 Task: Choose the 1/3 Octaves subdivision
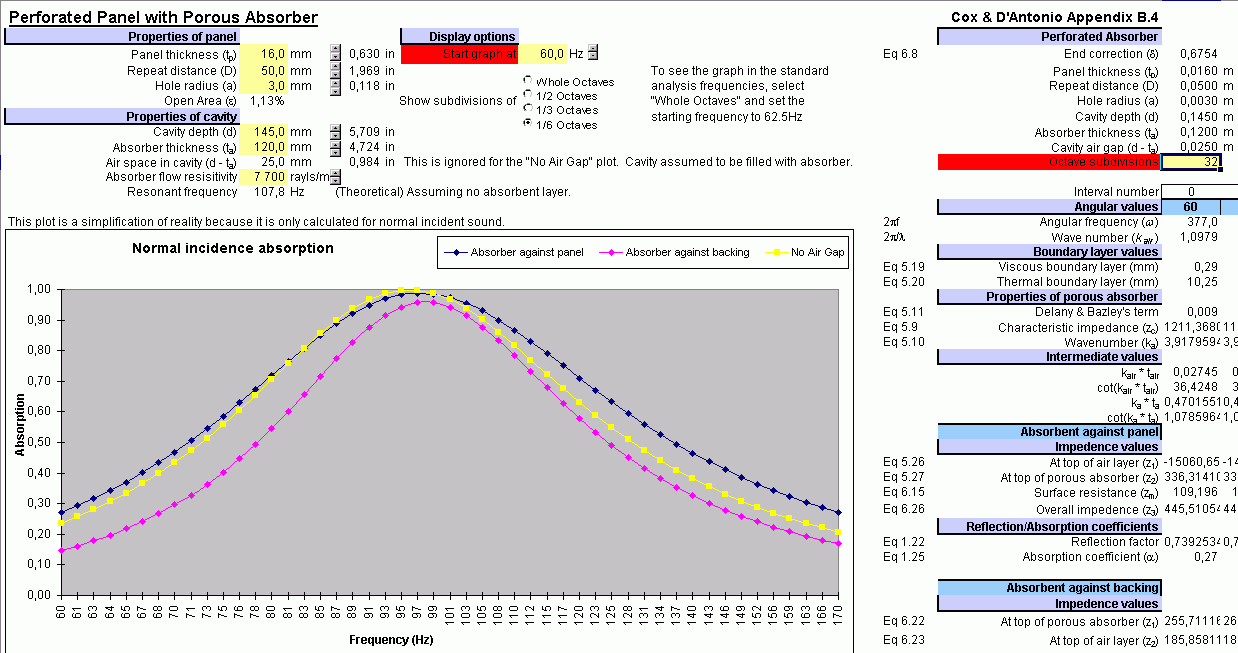point(528,110)
